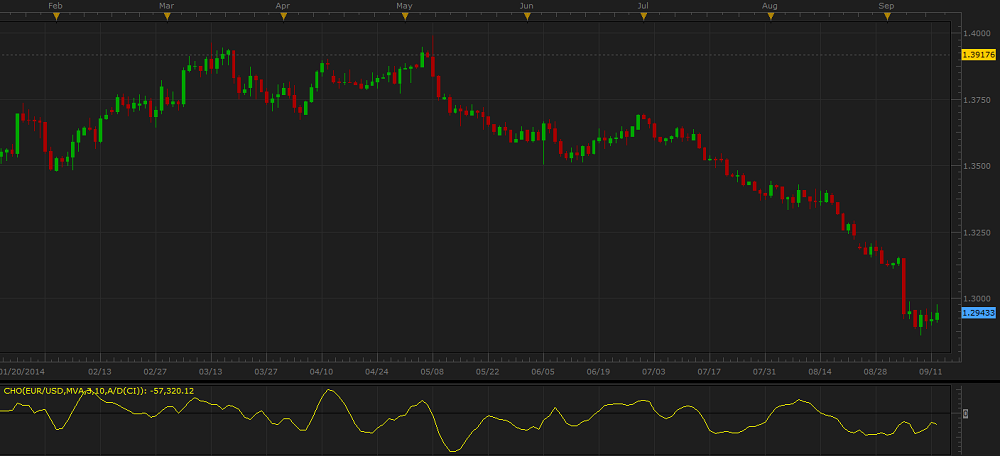Click the large red candle in early September
The height and width of the screenshot is (456, 1000).
pos(903,285)
